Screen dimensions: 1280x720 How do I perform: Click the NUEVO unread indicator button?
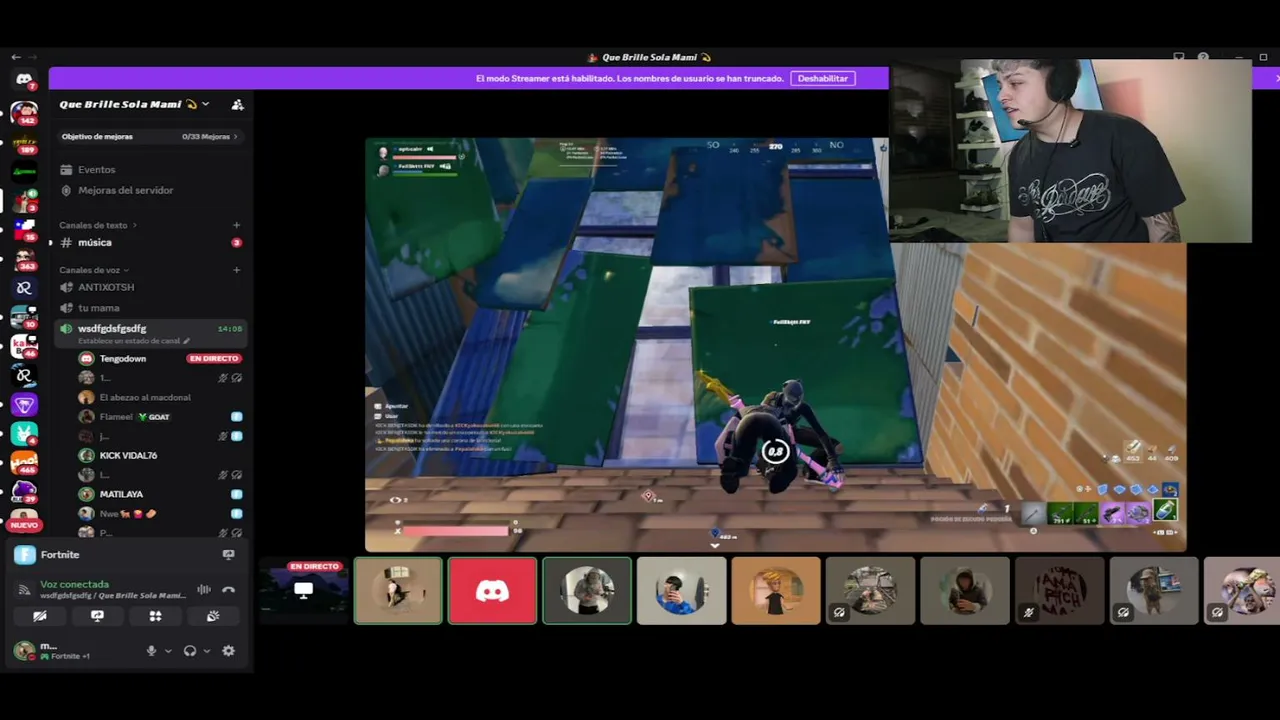coord(24,525)
